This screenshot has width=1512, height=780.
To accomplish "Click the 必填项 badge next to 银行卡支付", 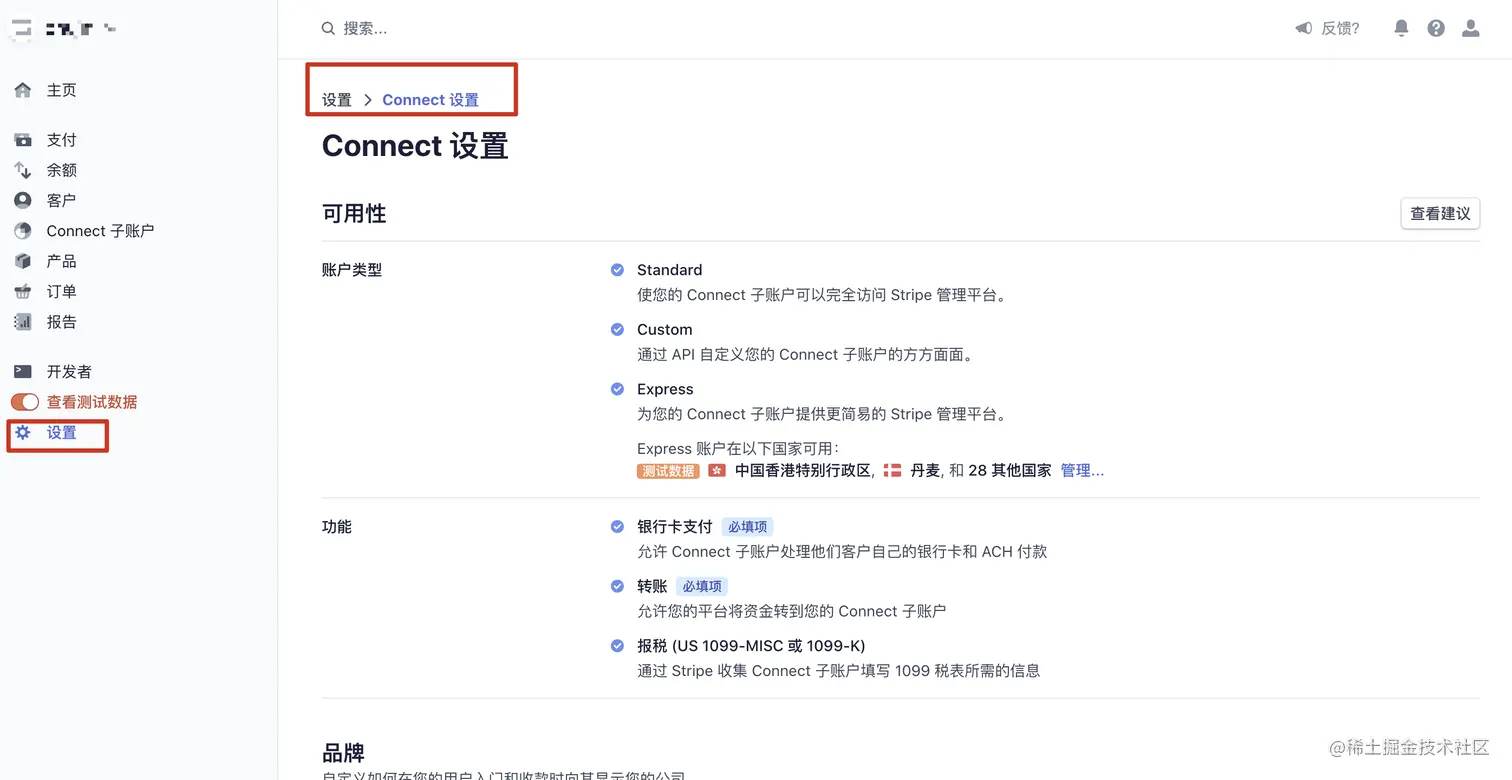I will [x=748, y=527].
